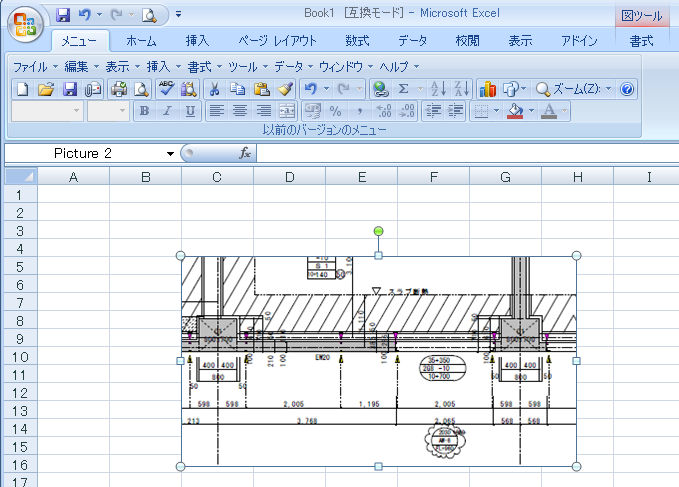Switch to the ページ レイアウト tab
The width and height of the screenshot is (679, 487).
click(277, 41)
